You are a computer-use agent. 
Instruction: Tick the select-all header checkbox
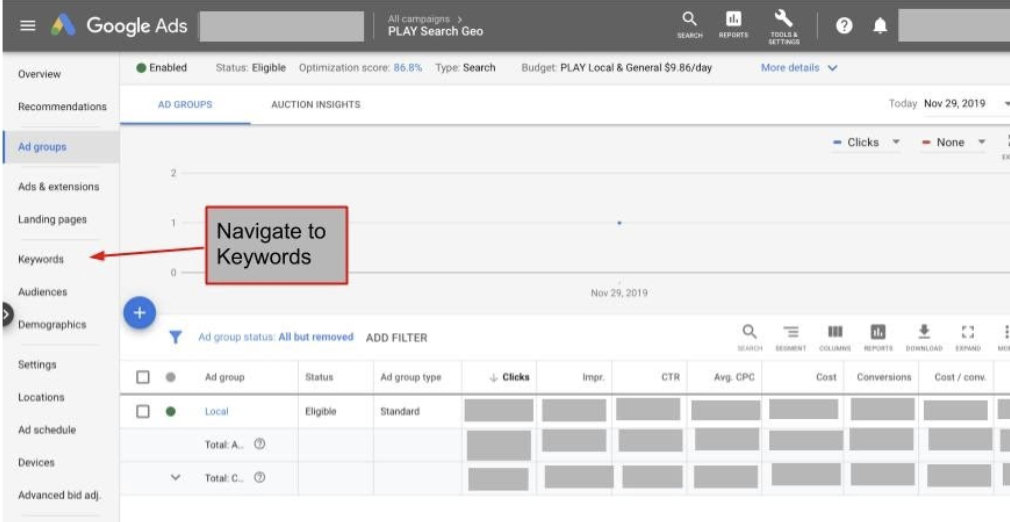coord(143,377)
